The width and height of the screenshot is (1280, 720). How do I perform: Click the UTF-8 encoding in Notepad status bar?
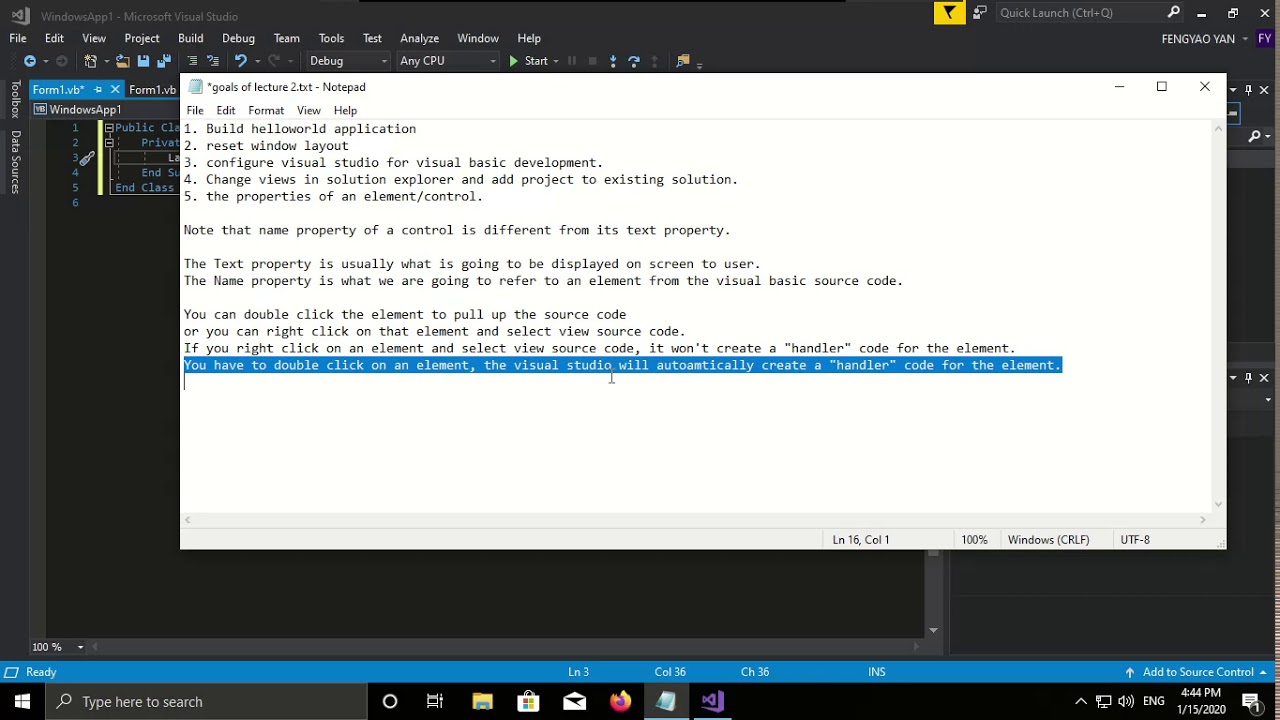click(1135, 539)
